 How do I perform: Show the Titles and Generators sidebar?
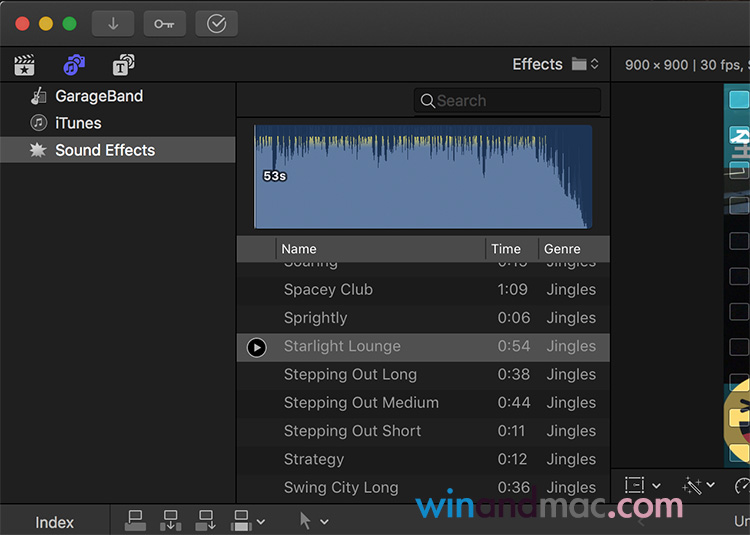124,65
